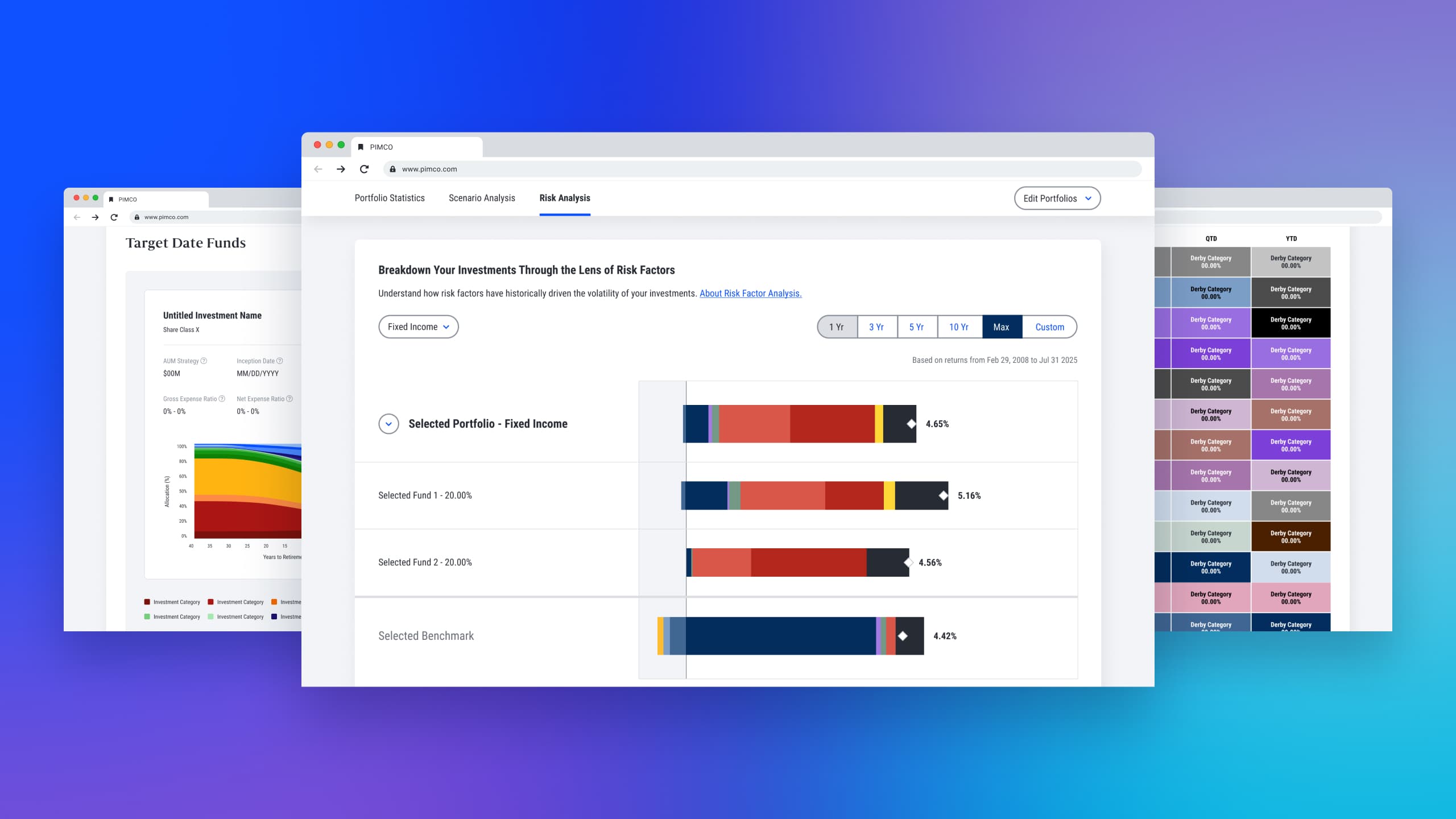
Task: Open the Edit Portfolios dropdown
Action: 1057,198
